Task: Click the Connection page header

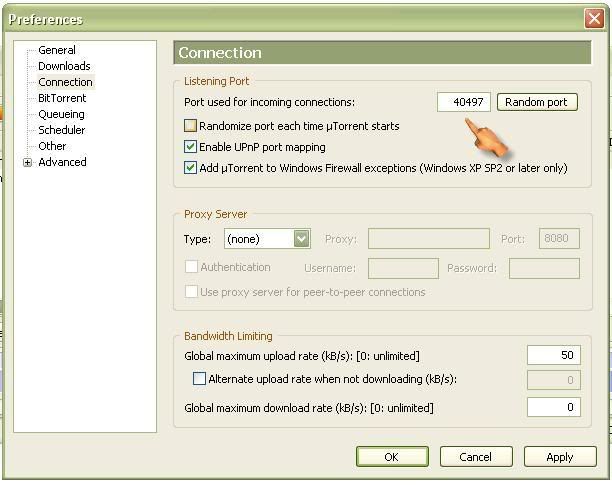Action: tap(382, 53)
